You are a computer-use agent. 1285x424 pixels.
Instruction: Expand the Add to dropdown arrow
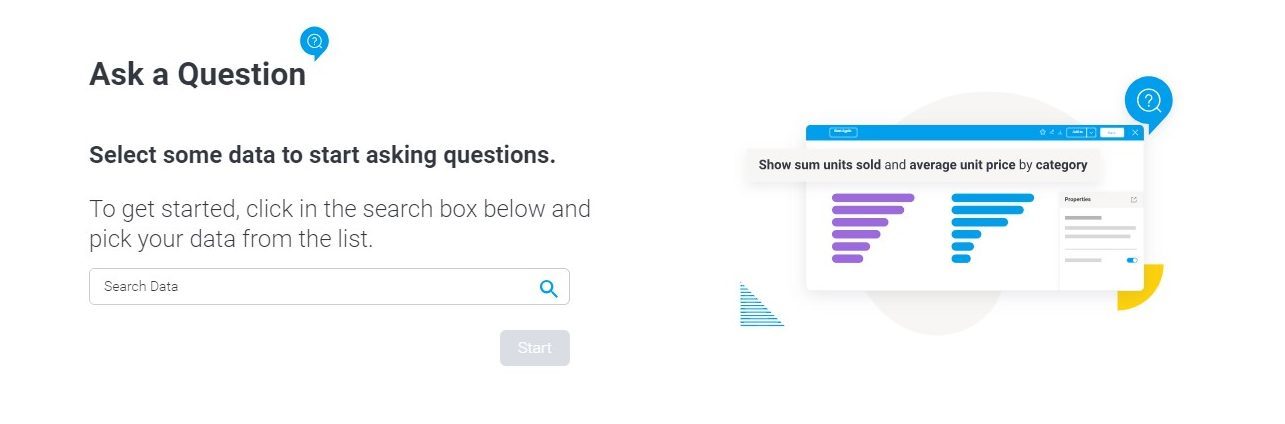(x=1091, y=132)
